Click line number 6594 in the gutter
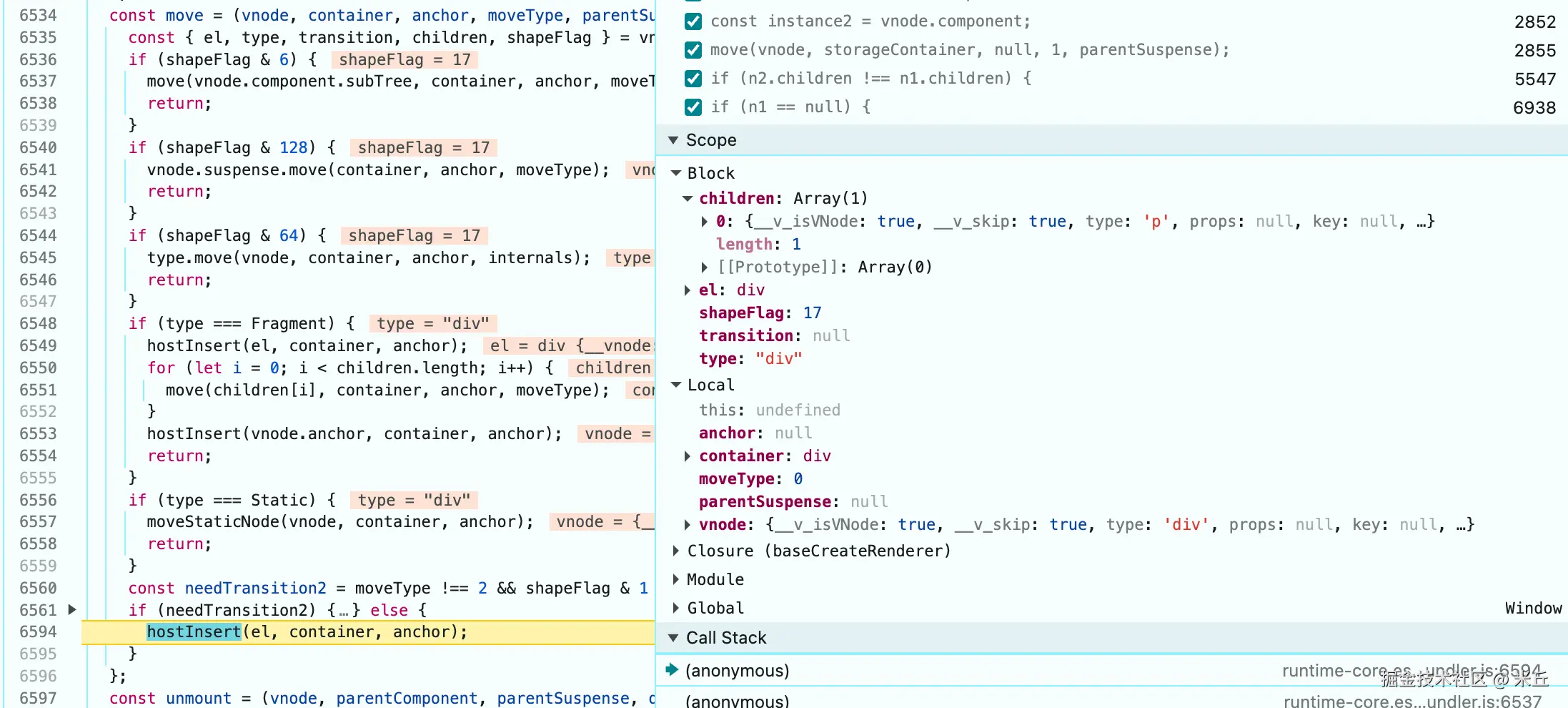 38,632
